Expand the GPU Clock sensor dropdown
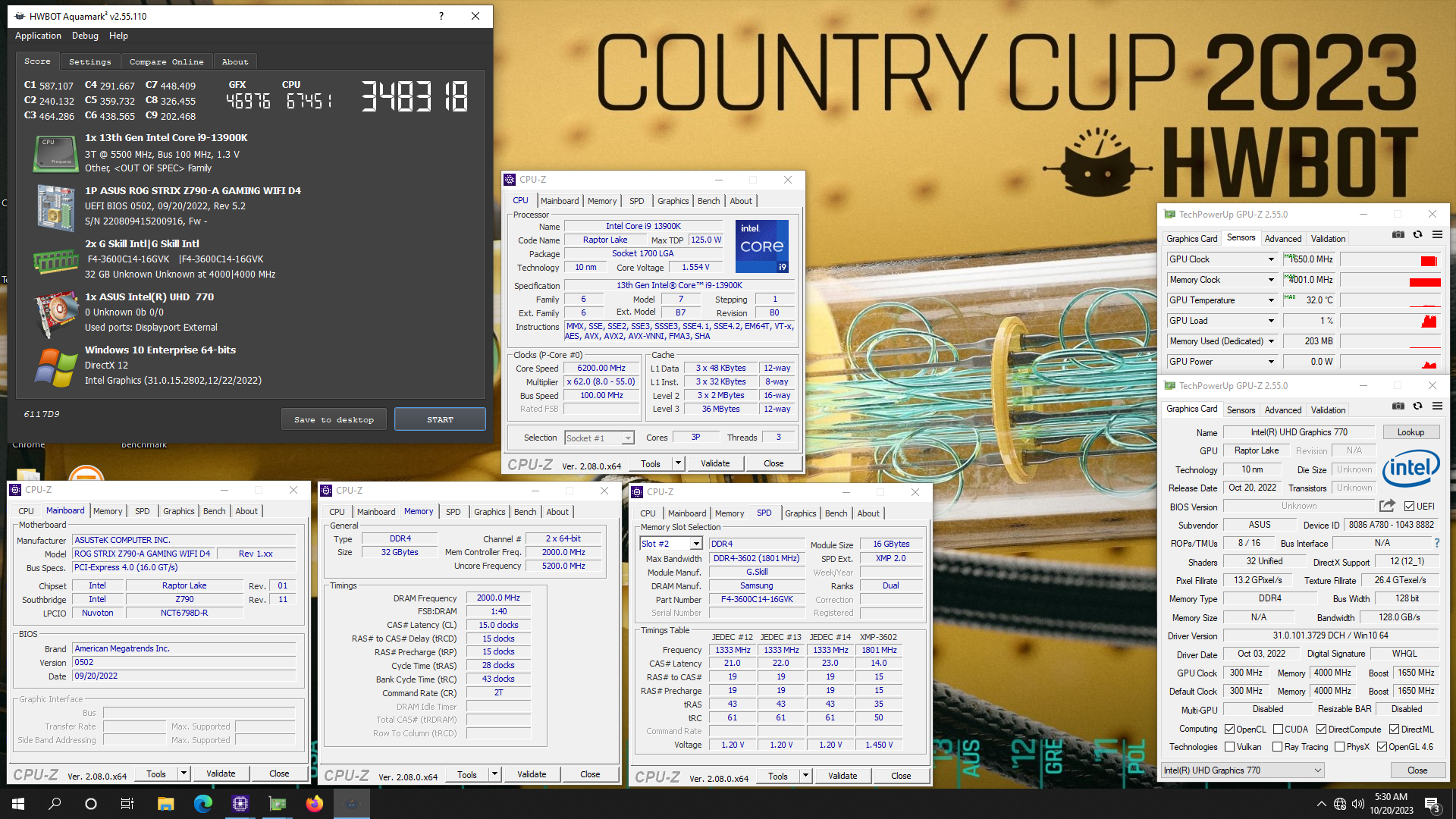1456x819 pixels. tap(1271, 259)
